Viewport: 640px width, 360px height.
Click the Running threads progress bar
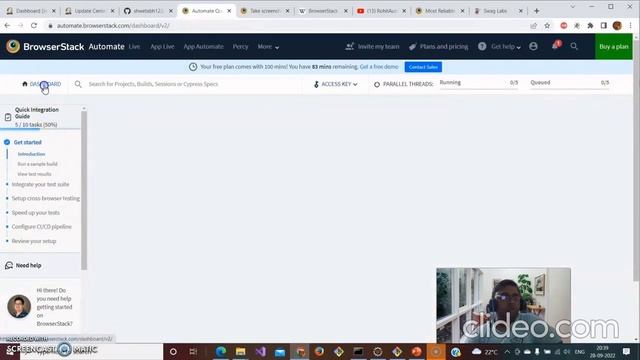[479, 88]
